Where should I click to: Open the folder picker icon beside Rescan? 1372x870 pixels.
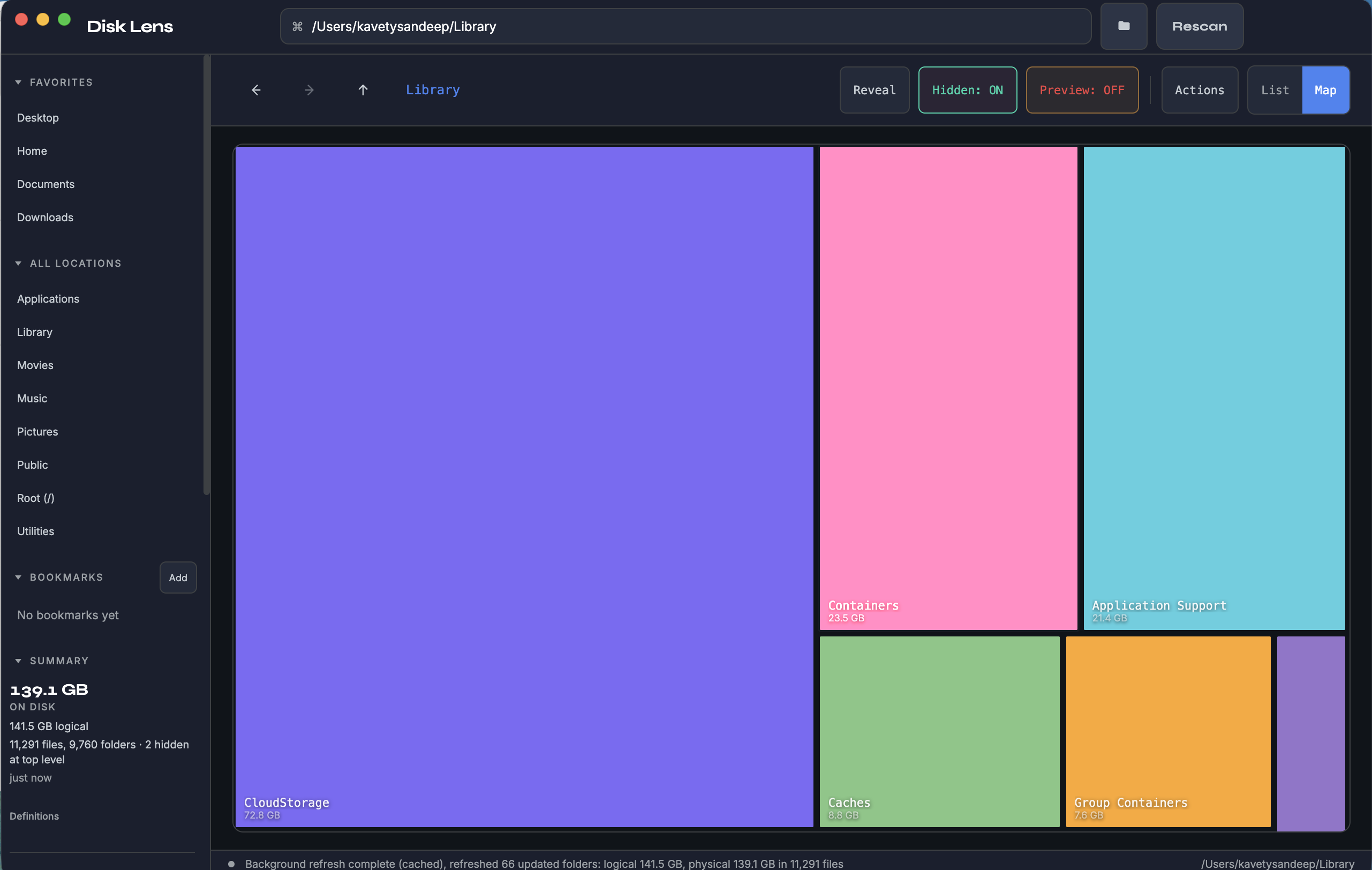[x=1124, y=26]
